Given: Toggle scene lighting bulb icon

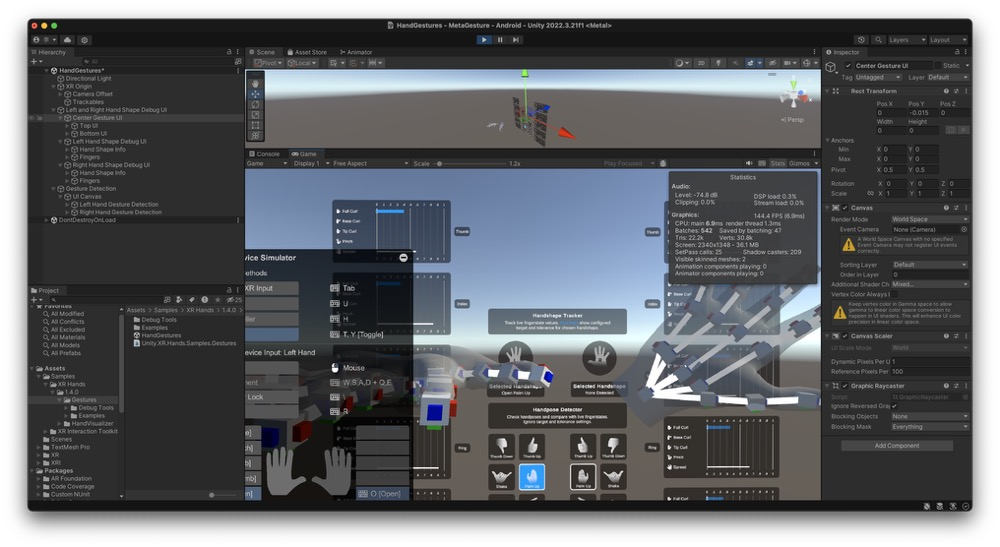Looking at the screenshot, I should [x=719, y=63].
